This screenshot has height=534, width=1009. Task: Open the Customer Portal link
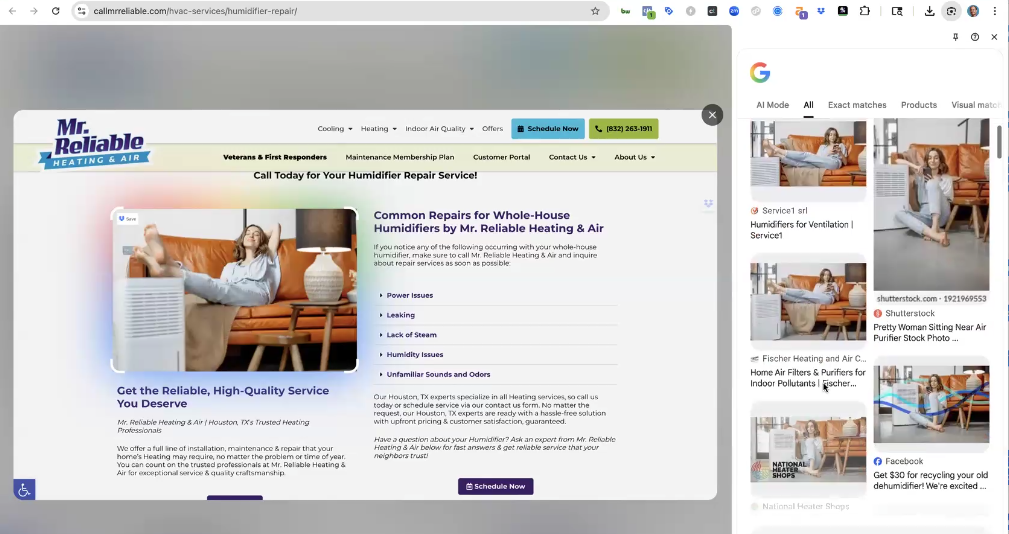pos(501,157)
